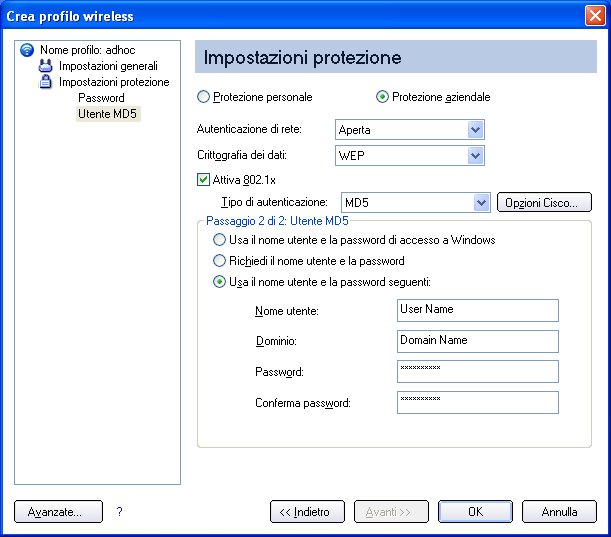Select Utente MD5 tree item
This screenshot has width=611, height=537.
pos(108,114)
